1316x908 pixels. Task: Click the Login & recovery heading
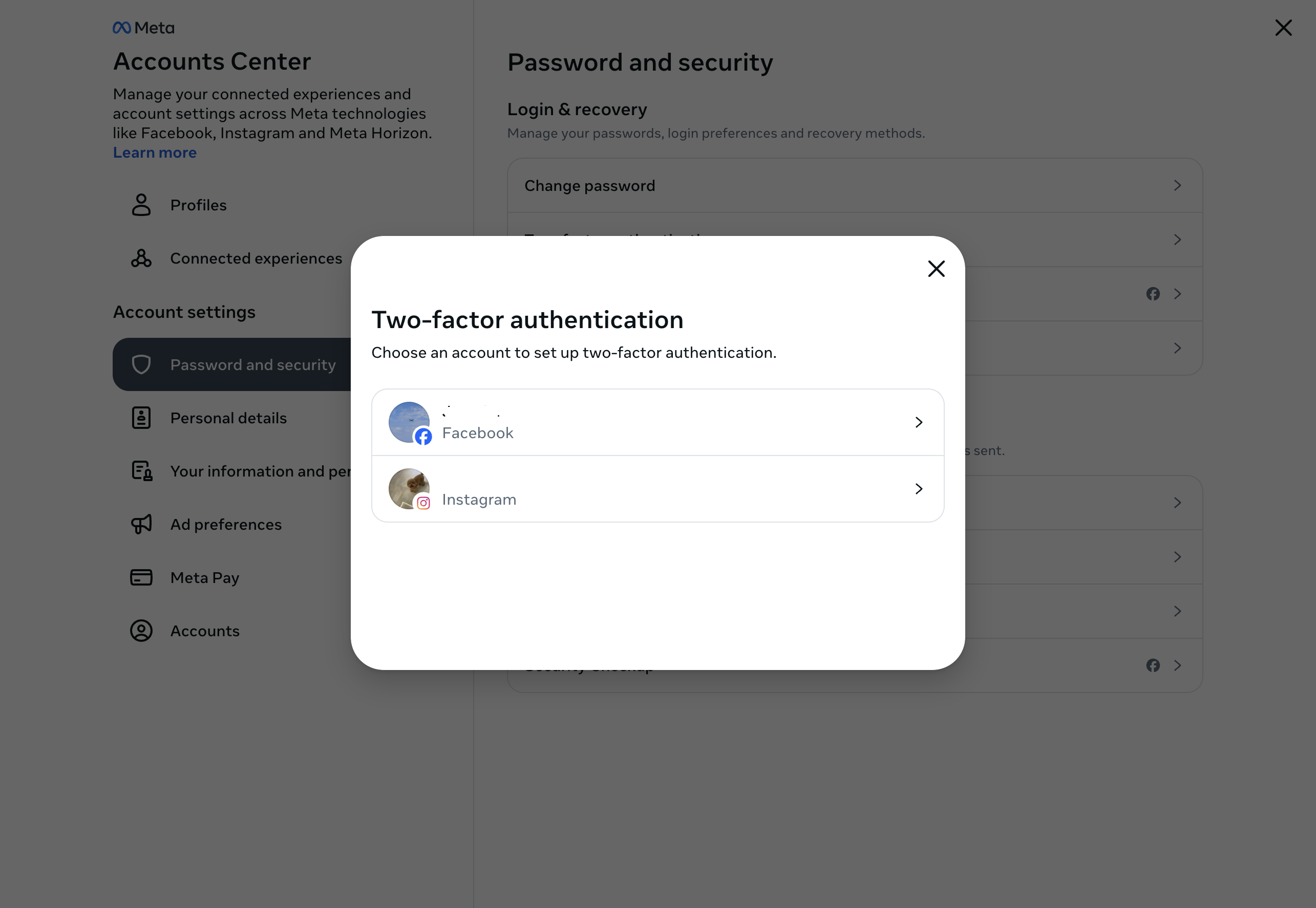pyautogui.click(x=577, y=109)
